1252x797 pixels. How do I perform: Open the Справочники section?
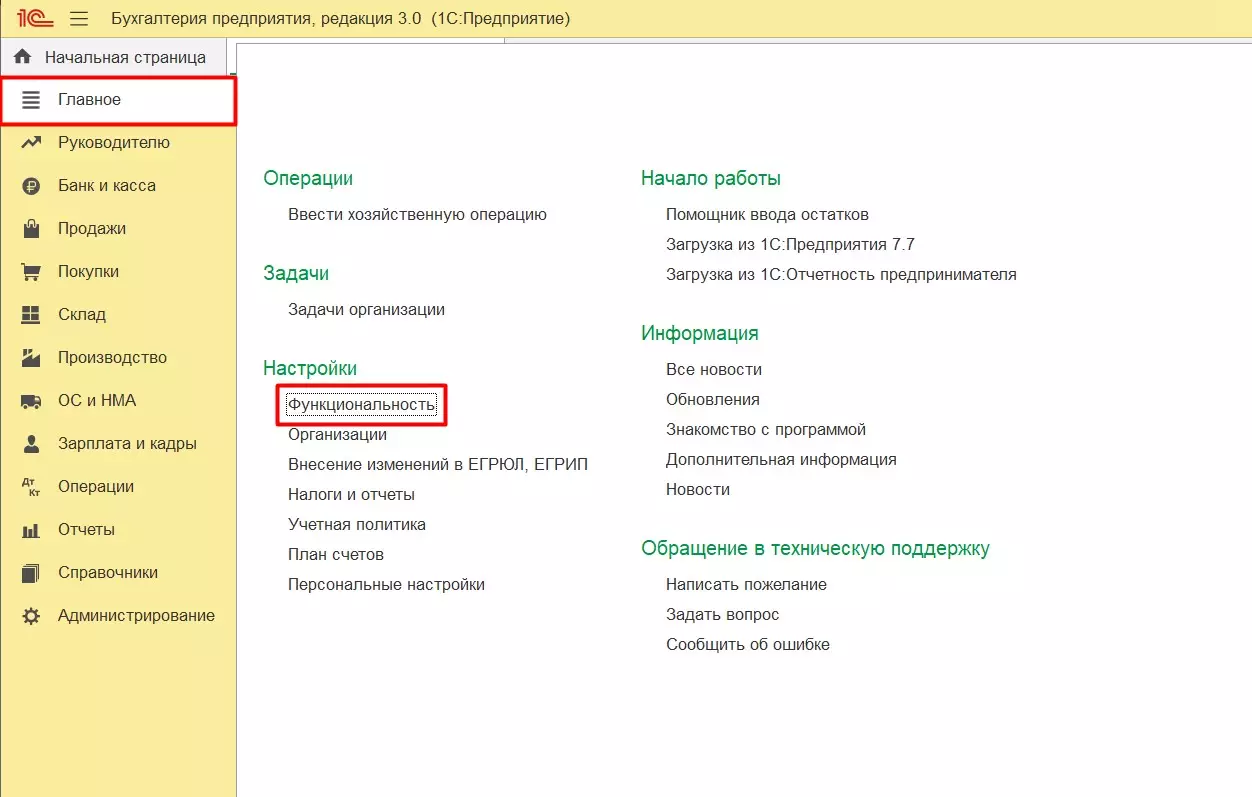click(x=118, y=573)
